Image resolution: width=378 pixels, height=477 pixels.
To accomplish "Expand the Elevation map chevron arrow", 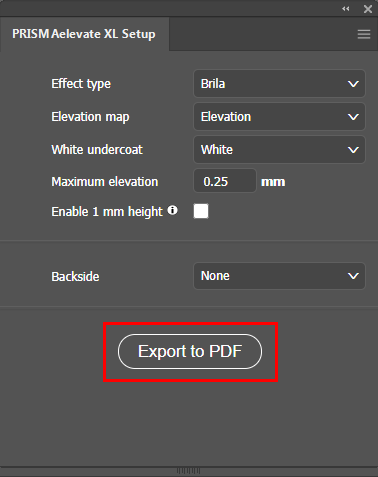I will [x=353, y=117].
